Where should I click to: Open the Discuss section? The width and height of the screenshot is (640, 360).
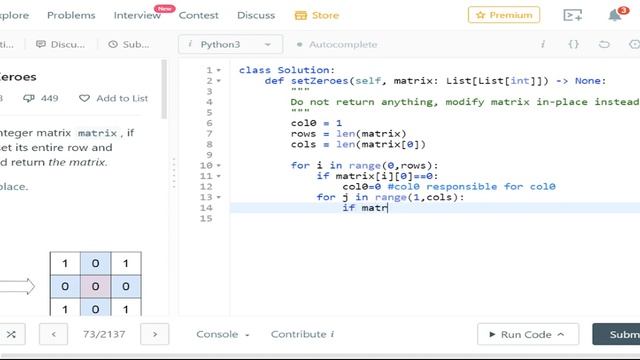point(256,16)
